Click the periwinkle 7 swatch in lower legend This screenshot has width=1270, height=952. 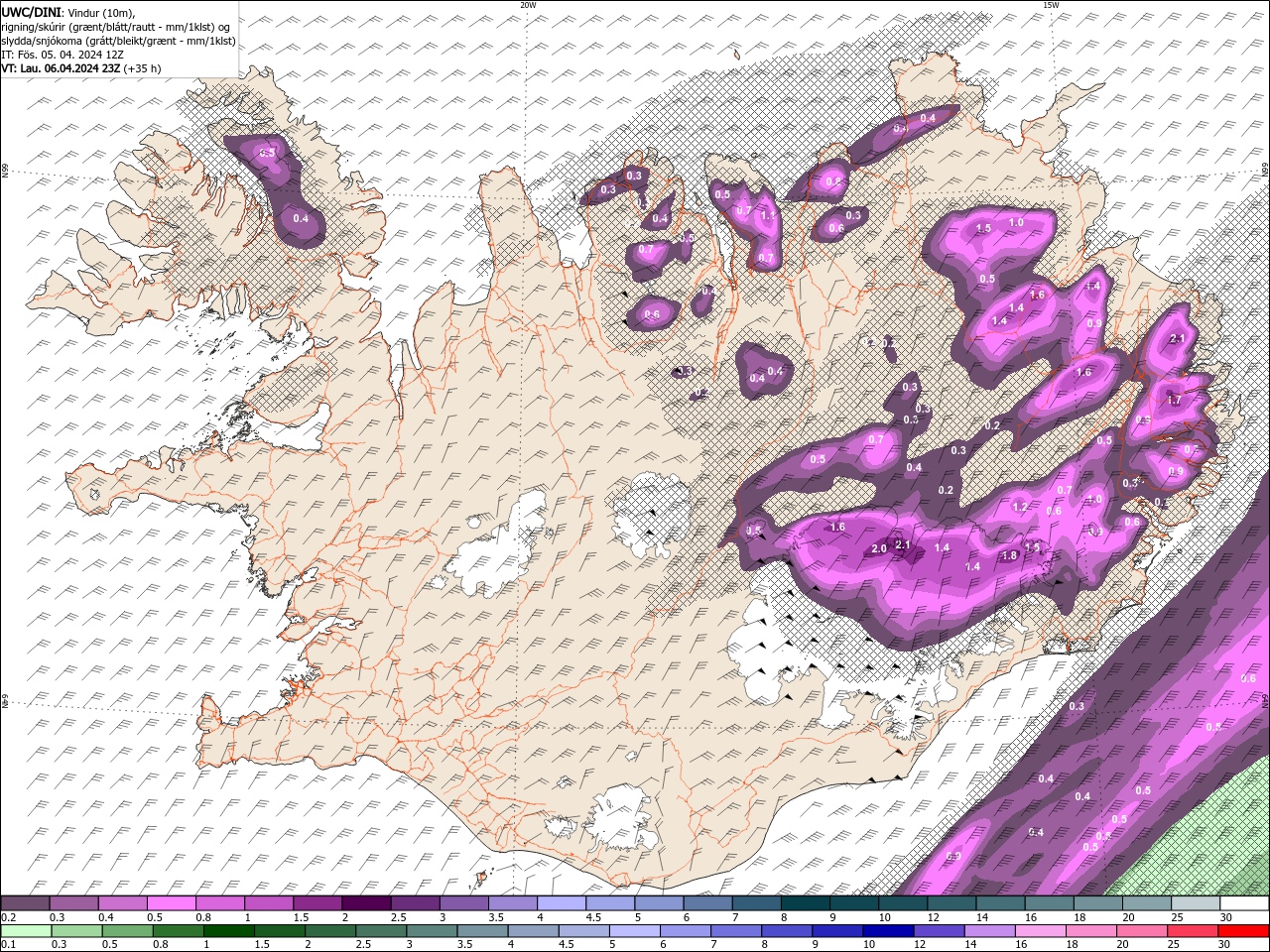tap(735, 931)
